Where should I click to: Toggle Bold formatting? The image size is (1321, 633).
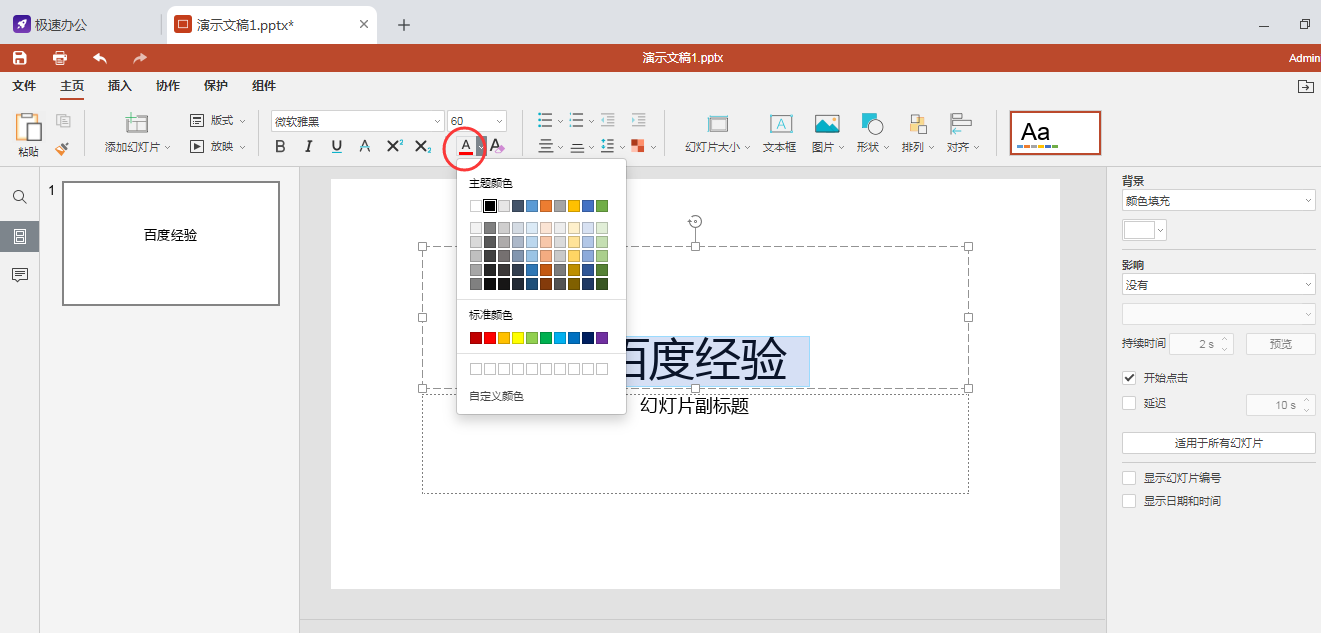coord(280,147)
